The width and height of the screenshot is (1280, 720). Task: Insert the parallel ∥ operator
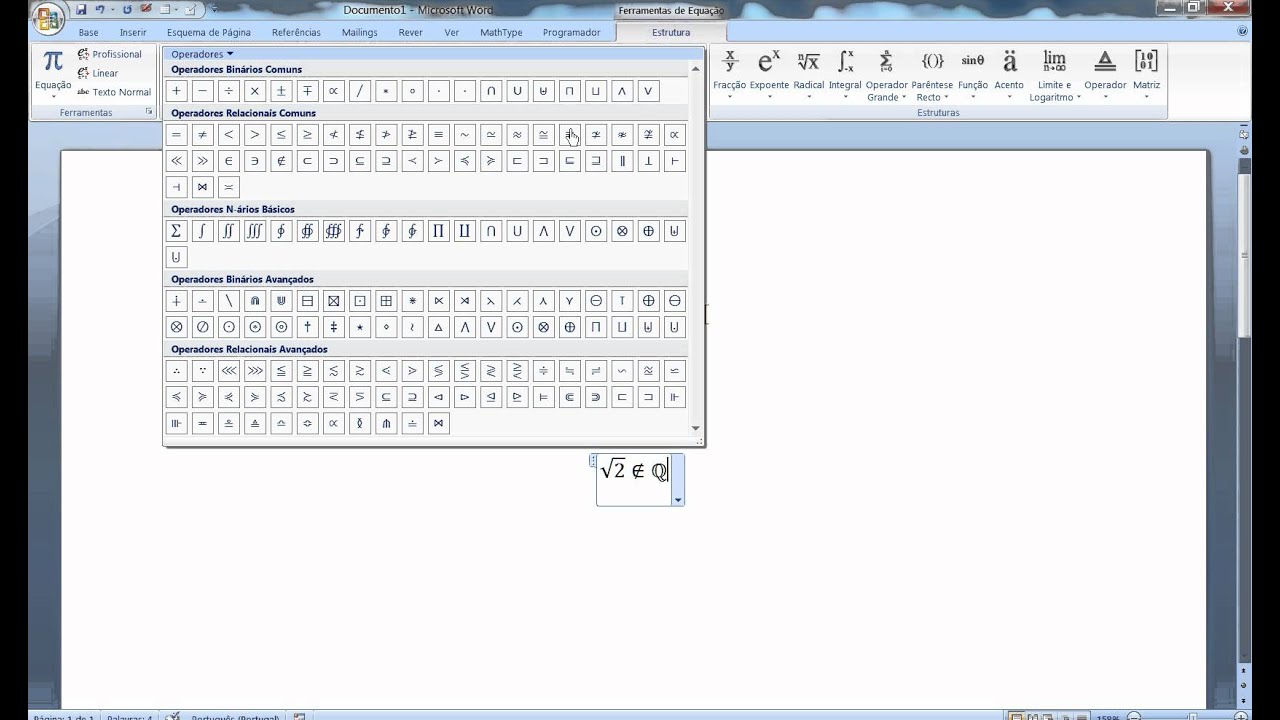[622, 160]
